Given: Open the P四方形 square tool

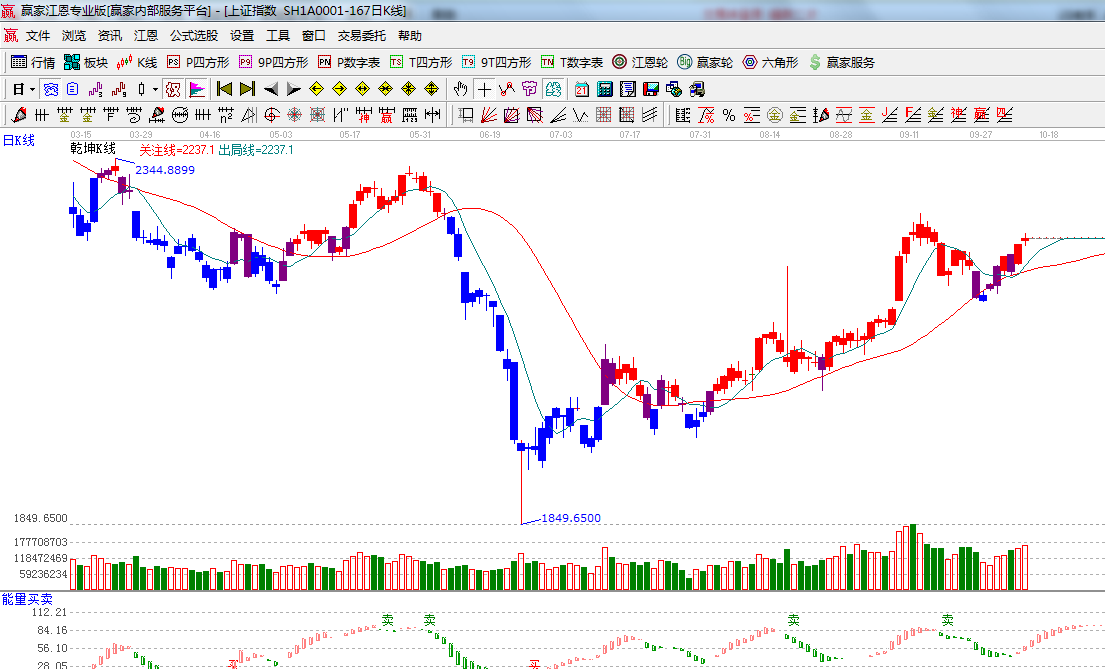Looking at the screenshot, I should click(x=198, y=62).
